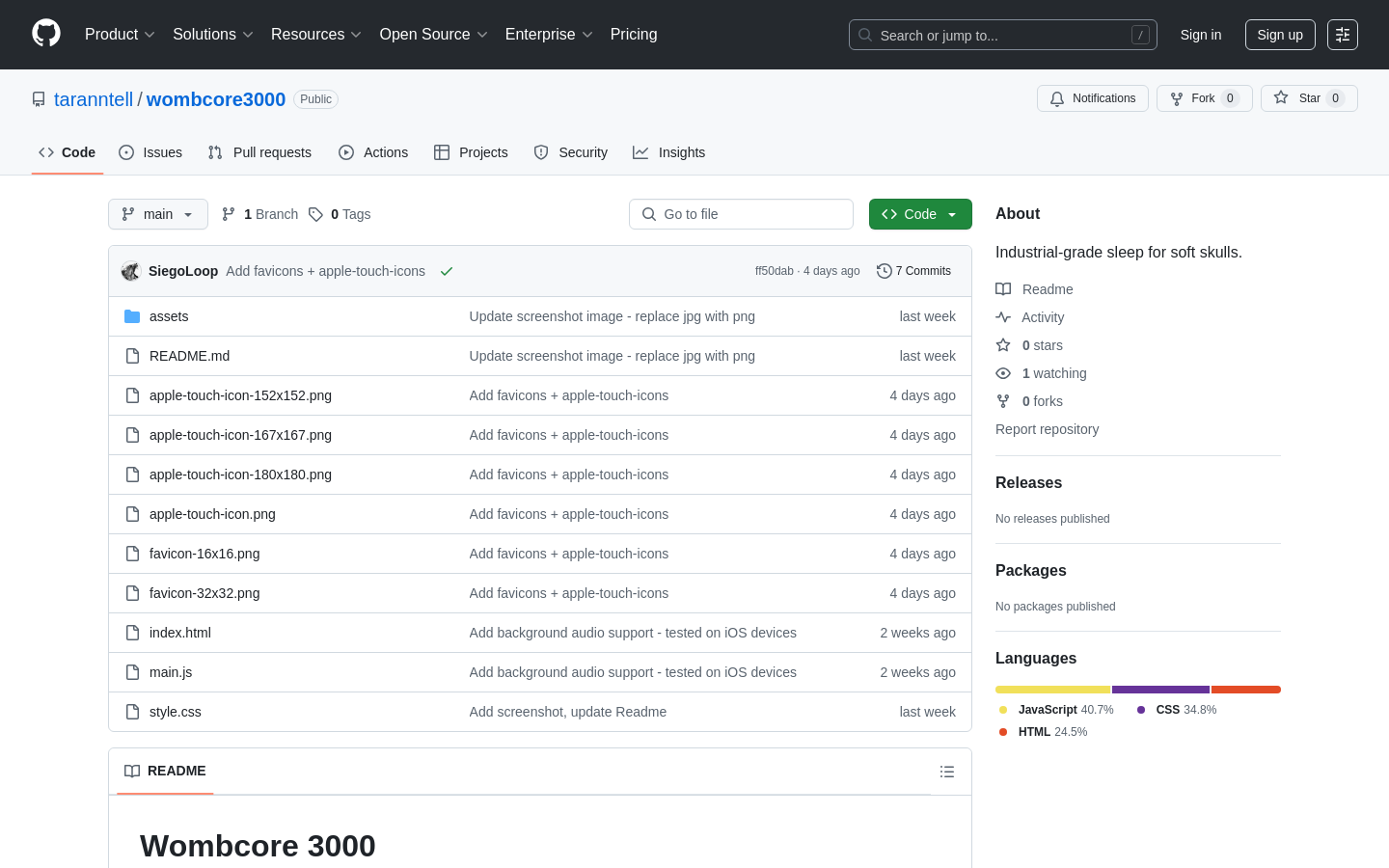The image size is (1389, 868).
Task: Expand the Open Source menu
Action: 434,35
